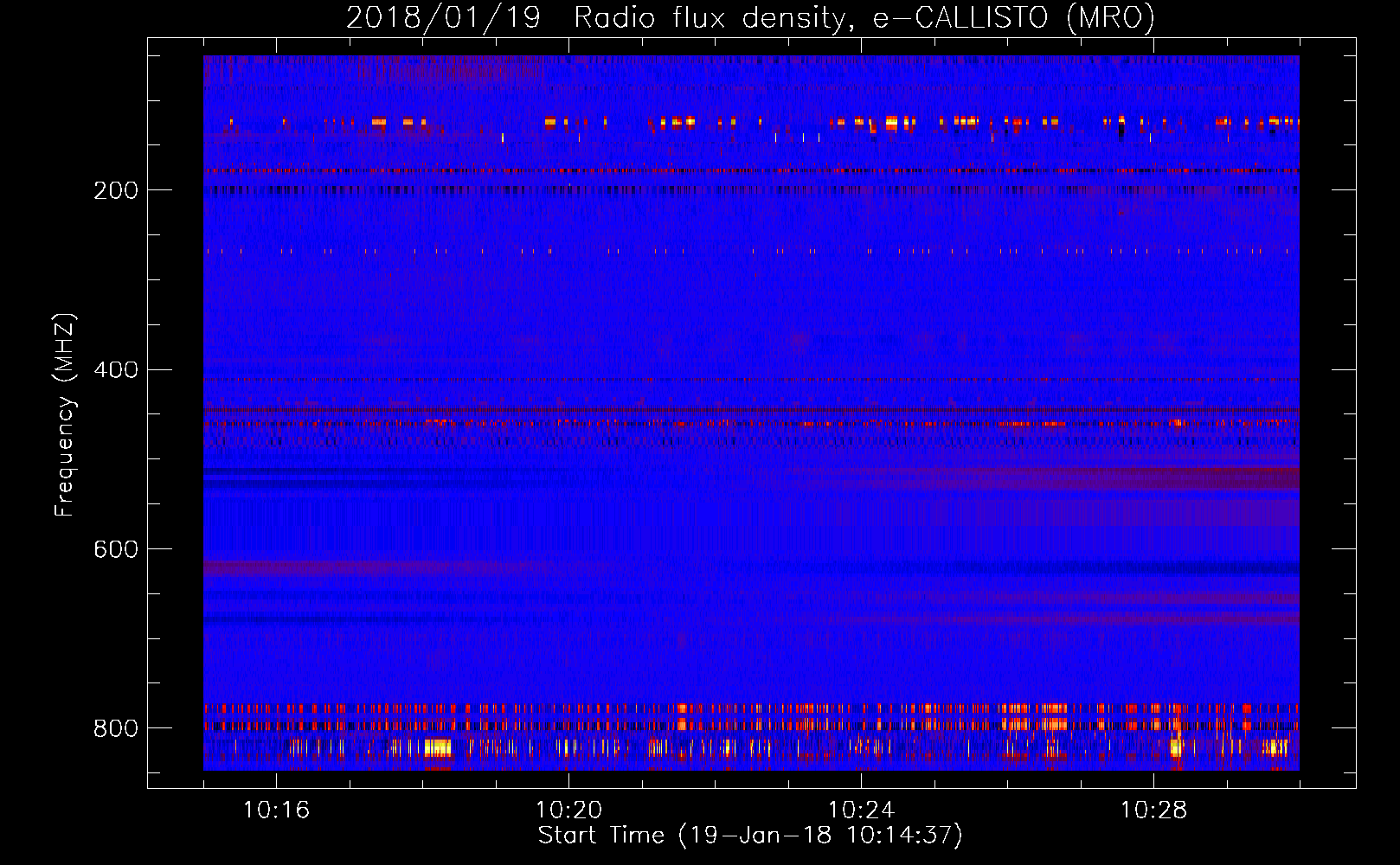Click the 10:28 time tick label

pyautogui.click(x=1153, y=810)
